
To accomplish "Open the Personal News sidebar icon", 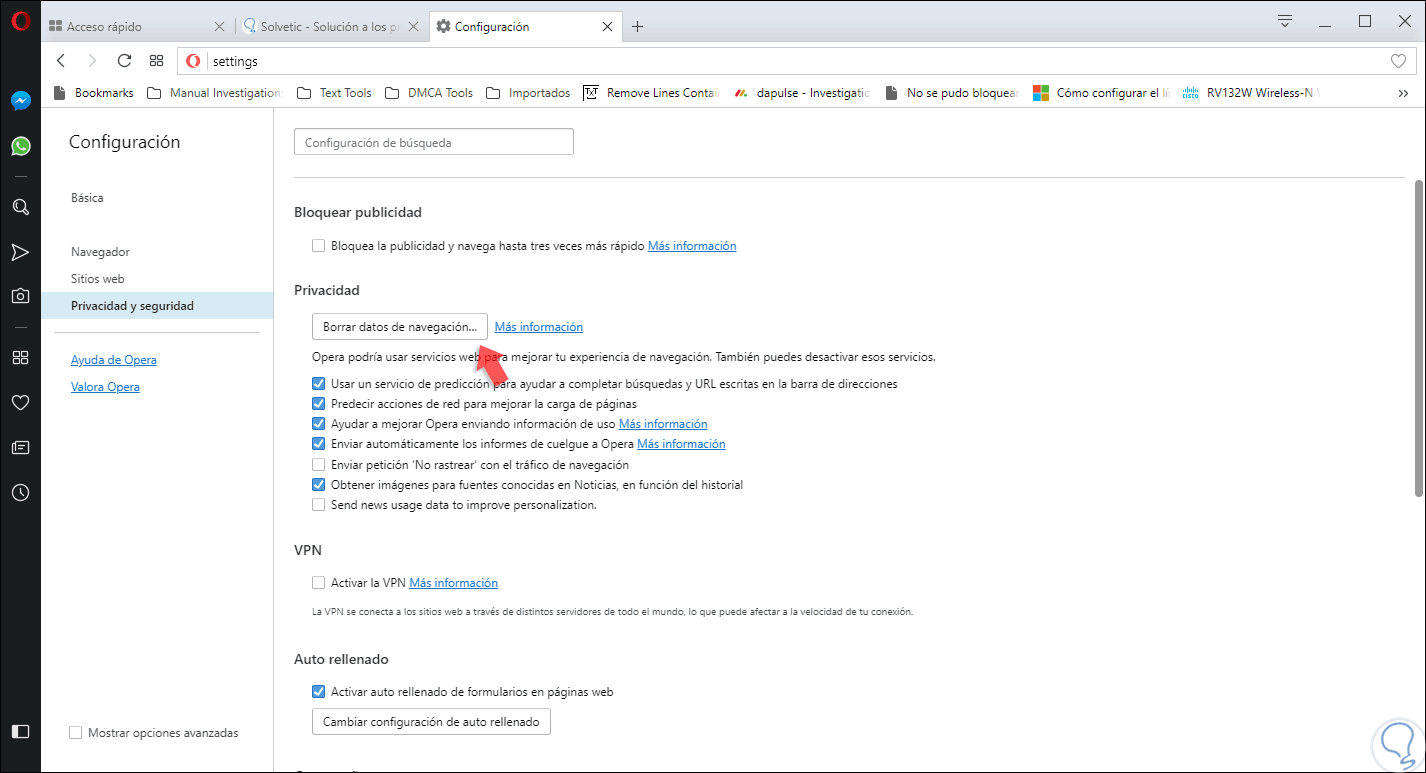I will point(20,448).
